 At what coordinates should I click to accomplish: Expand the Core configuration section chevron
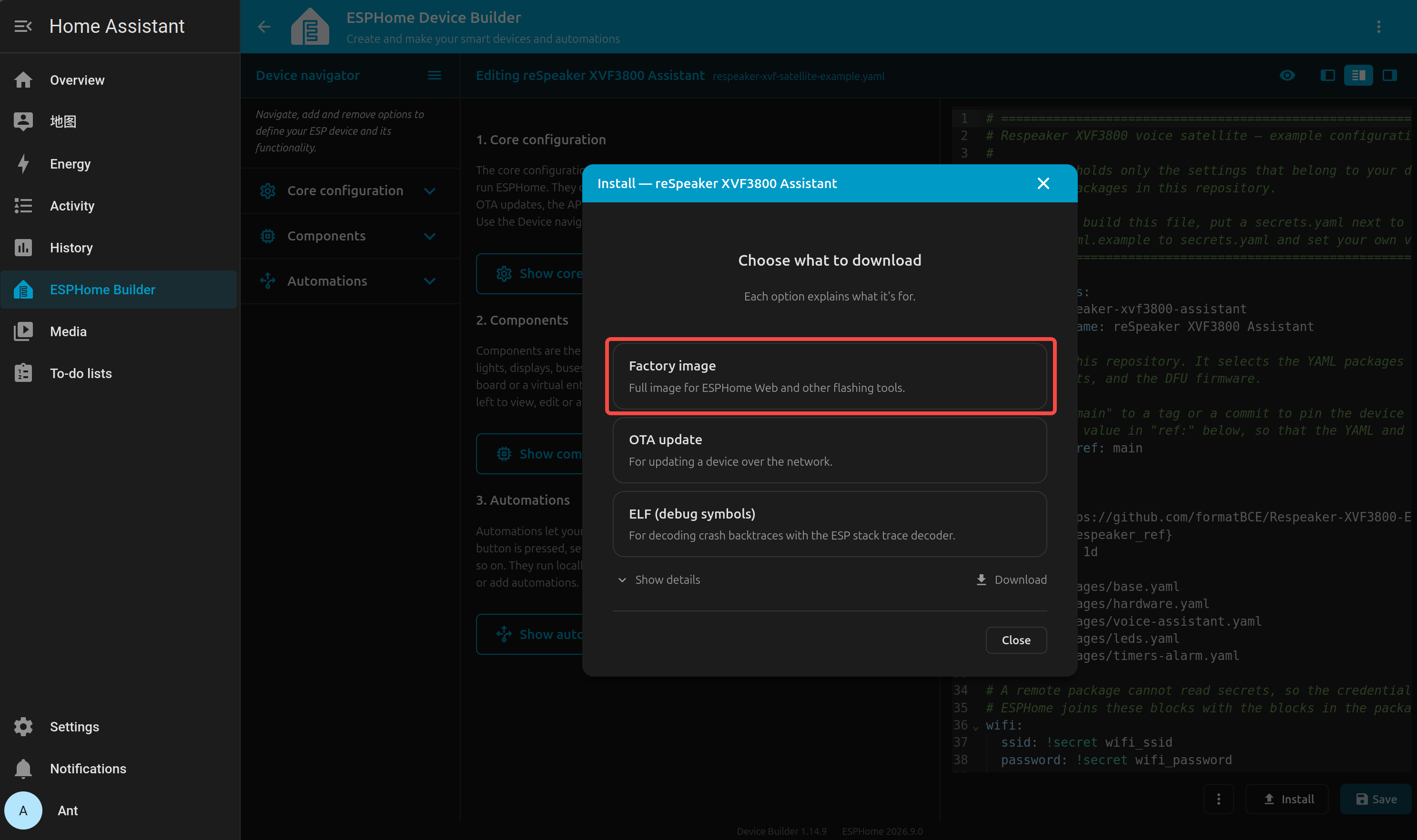430,191
